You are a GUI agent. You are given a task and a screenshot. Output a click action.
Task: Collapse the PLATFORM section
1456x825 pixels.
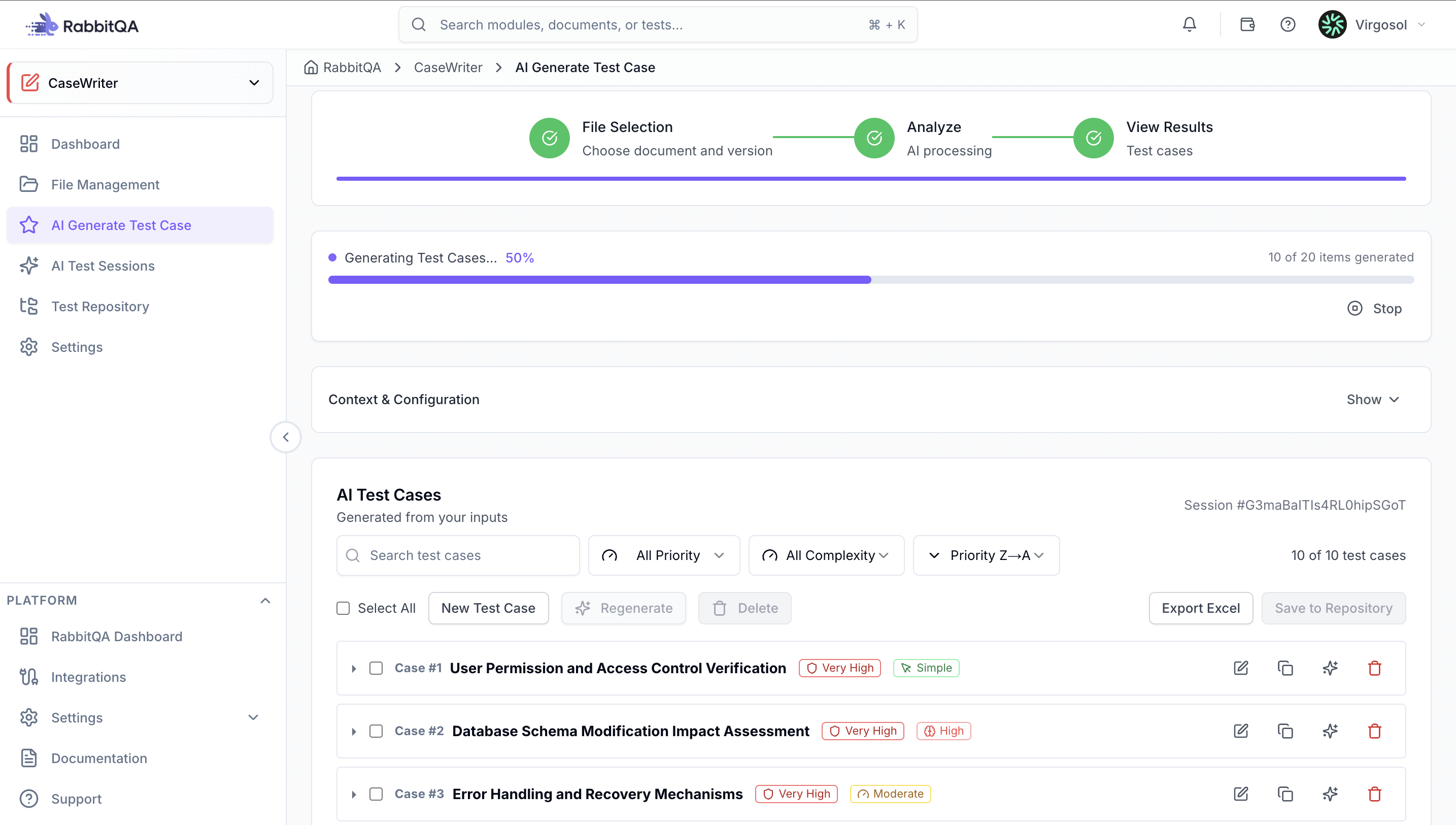265,601
